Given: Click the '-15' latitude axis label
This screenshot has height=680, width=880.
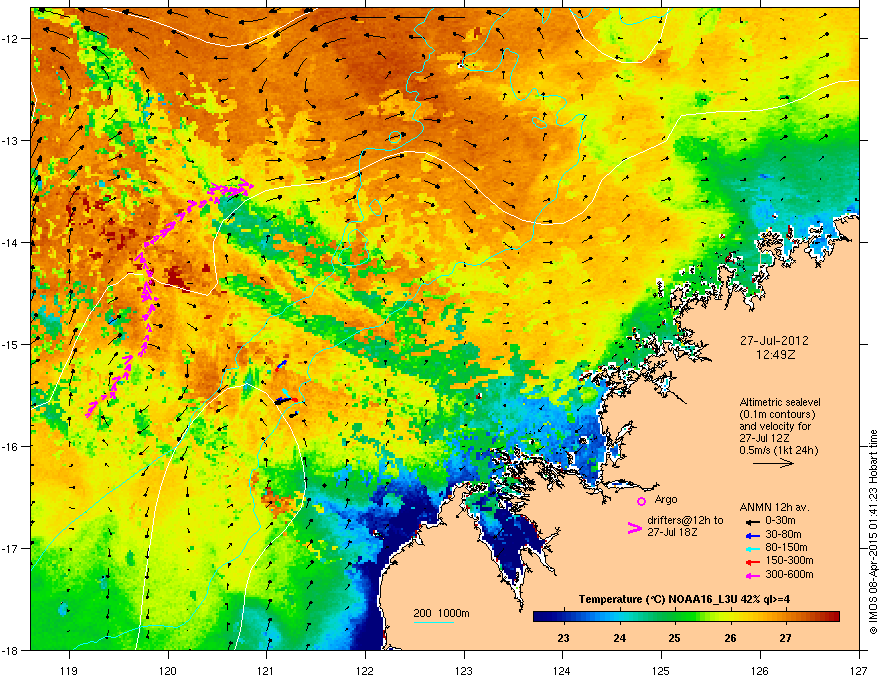Looking at the screenshot, I should pos(10,344).
